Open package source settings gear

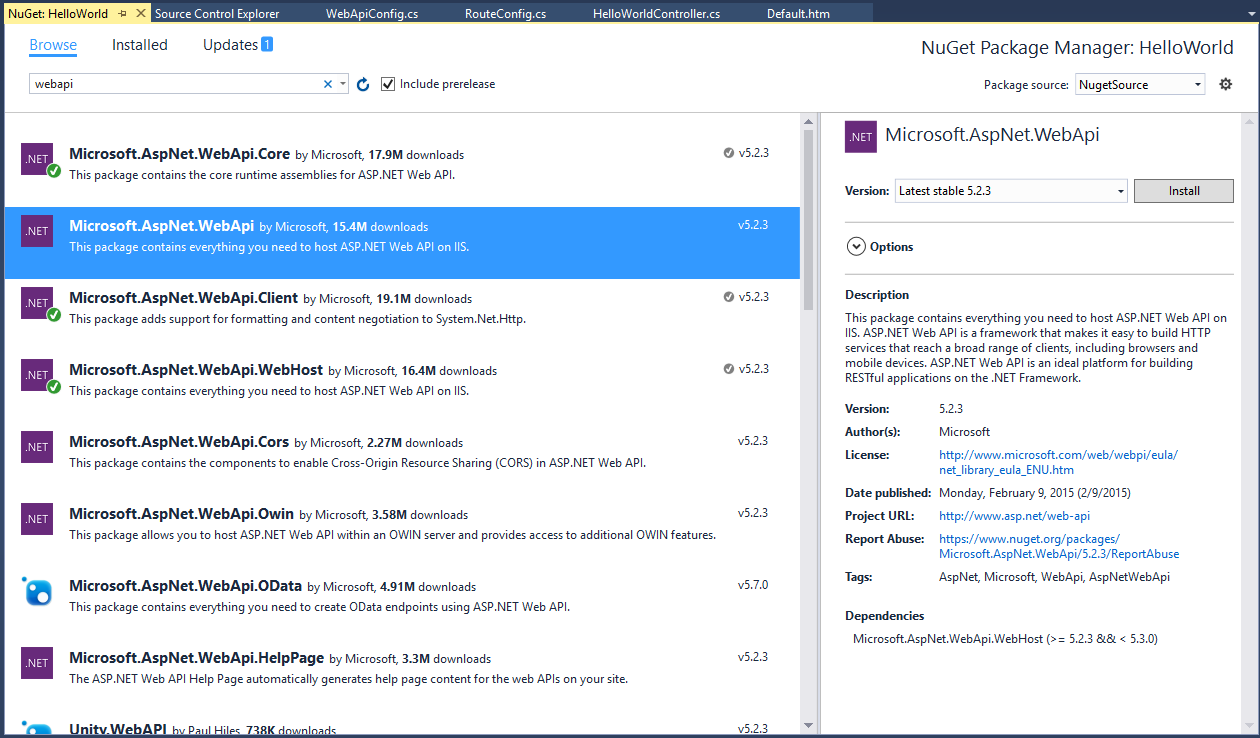1226,85
